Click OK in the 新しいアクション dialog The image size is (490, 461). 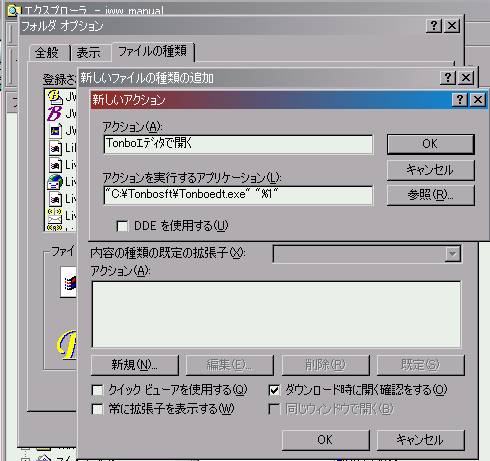[430, 144]
